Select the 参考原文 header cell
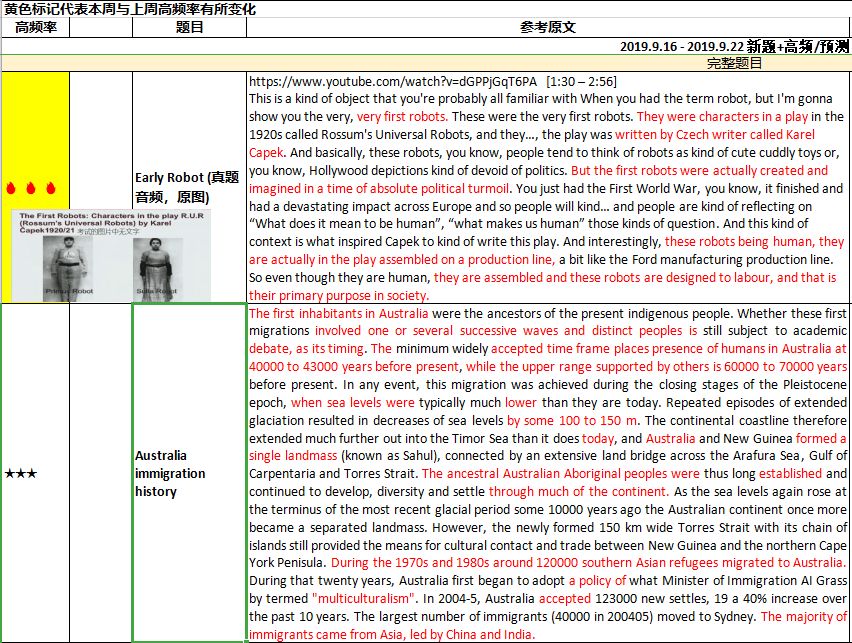This screenshot has height=643, width=852. [548, 27]
